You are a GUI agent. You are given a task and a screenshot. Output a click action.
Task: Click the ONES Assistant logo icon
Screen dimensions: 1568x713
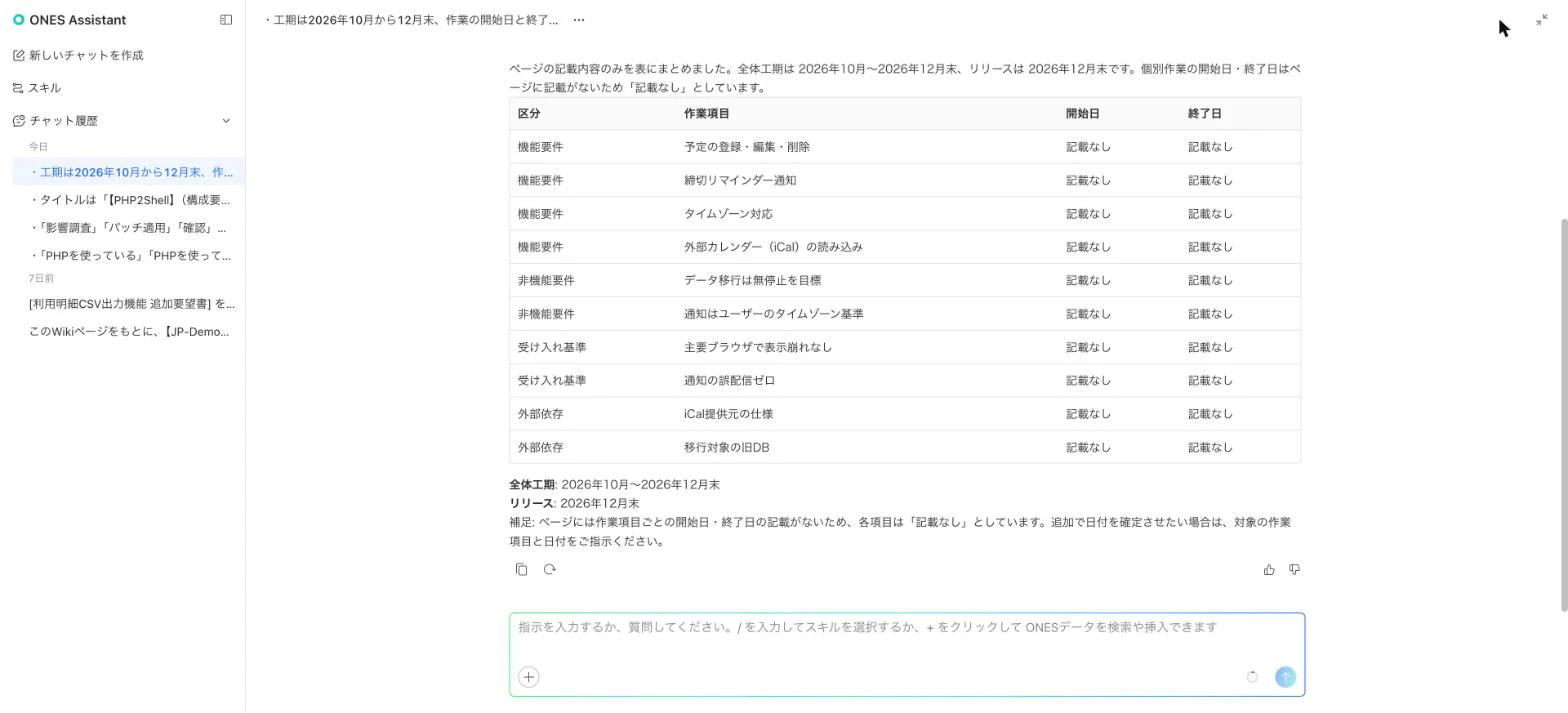pyautogui.click(x=18, y=20)
